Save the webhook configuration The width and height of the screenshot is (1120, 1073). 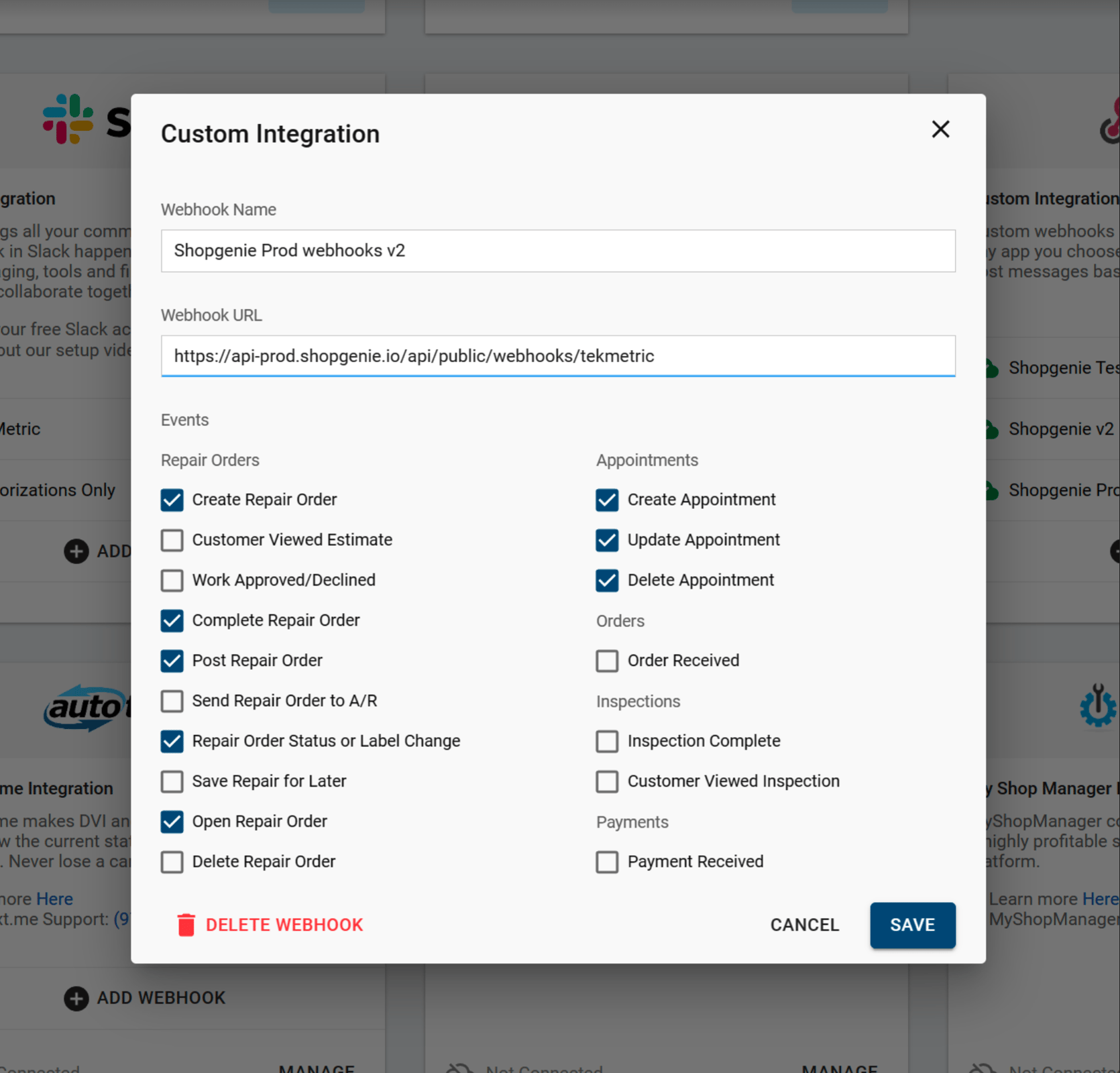pos(912,925)
